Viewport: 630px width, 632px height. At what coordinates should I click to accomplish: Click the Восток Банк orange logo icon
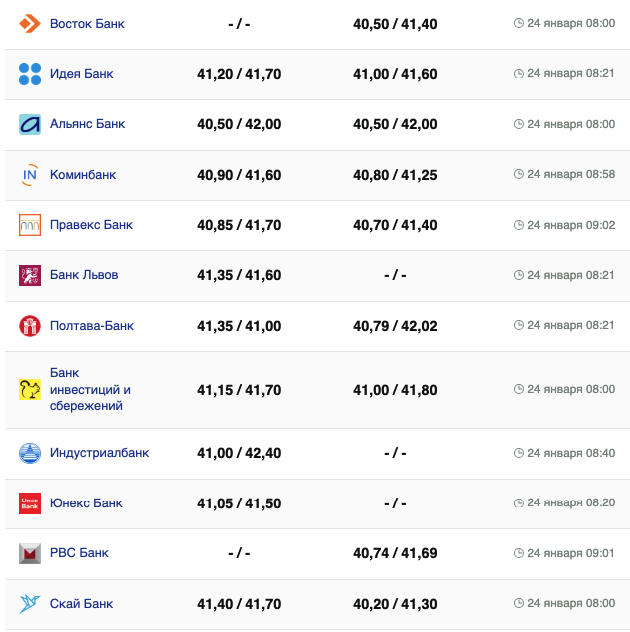click(x=30, y=23)
